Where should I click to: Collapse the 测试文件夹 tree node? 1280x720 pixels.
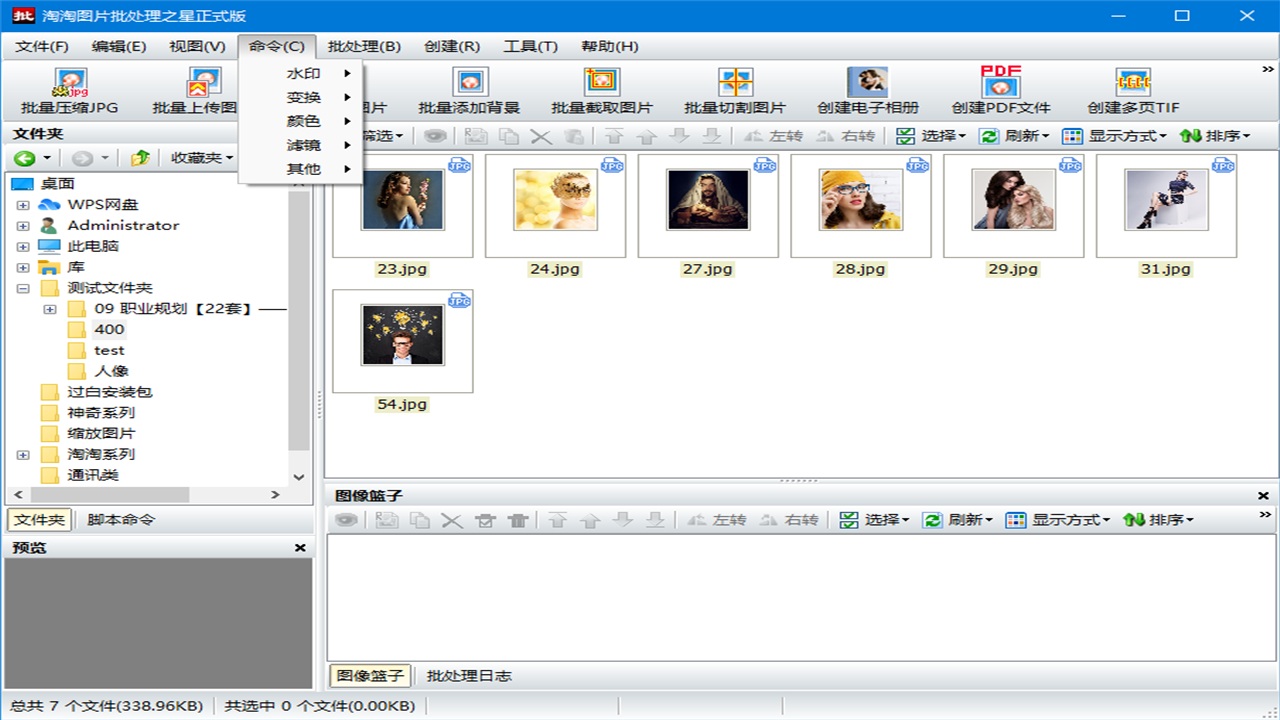click(23, 288)
